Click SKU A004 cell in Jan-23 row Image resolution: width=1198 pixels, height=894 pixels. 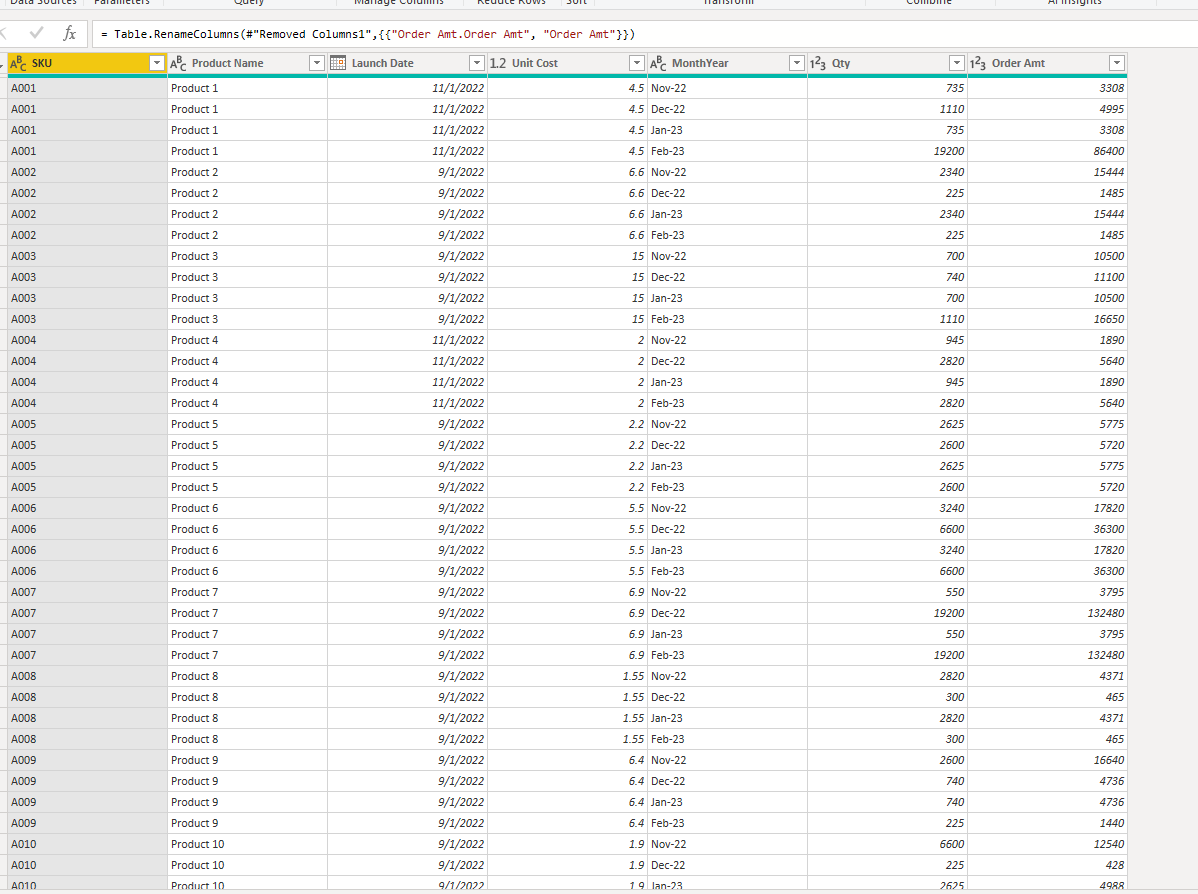click(87, 382)
